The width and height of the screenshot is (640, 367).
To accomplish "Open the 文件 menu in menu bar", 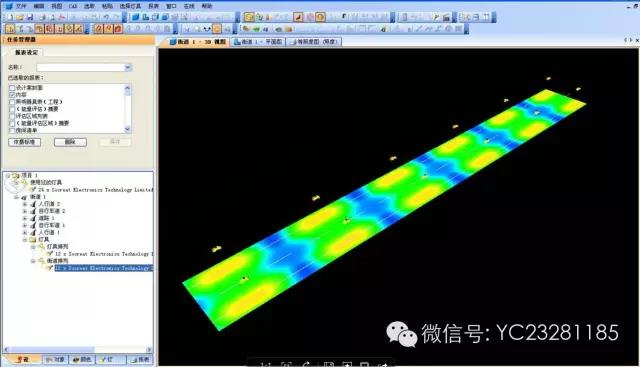I will click(x=21, y=6).
